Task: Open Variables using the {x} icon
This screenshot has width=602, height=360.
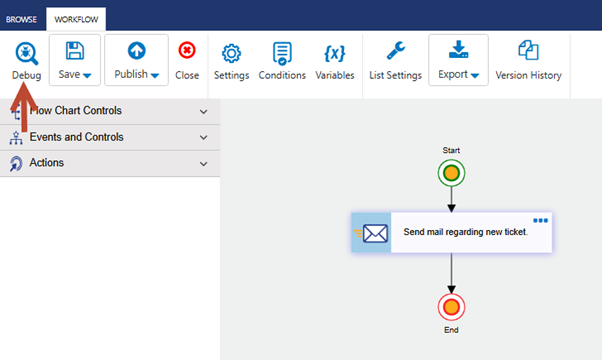Action: pos(334,53)
